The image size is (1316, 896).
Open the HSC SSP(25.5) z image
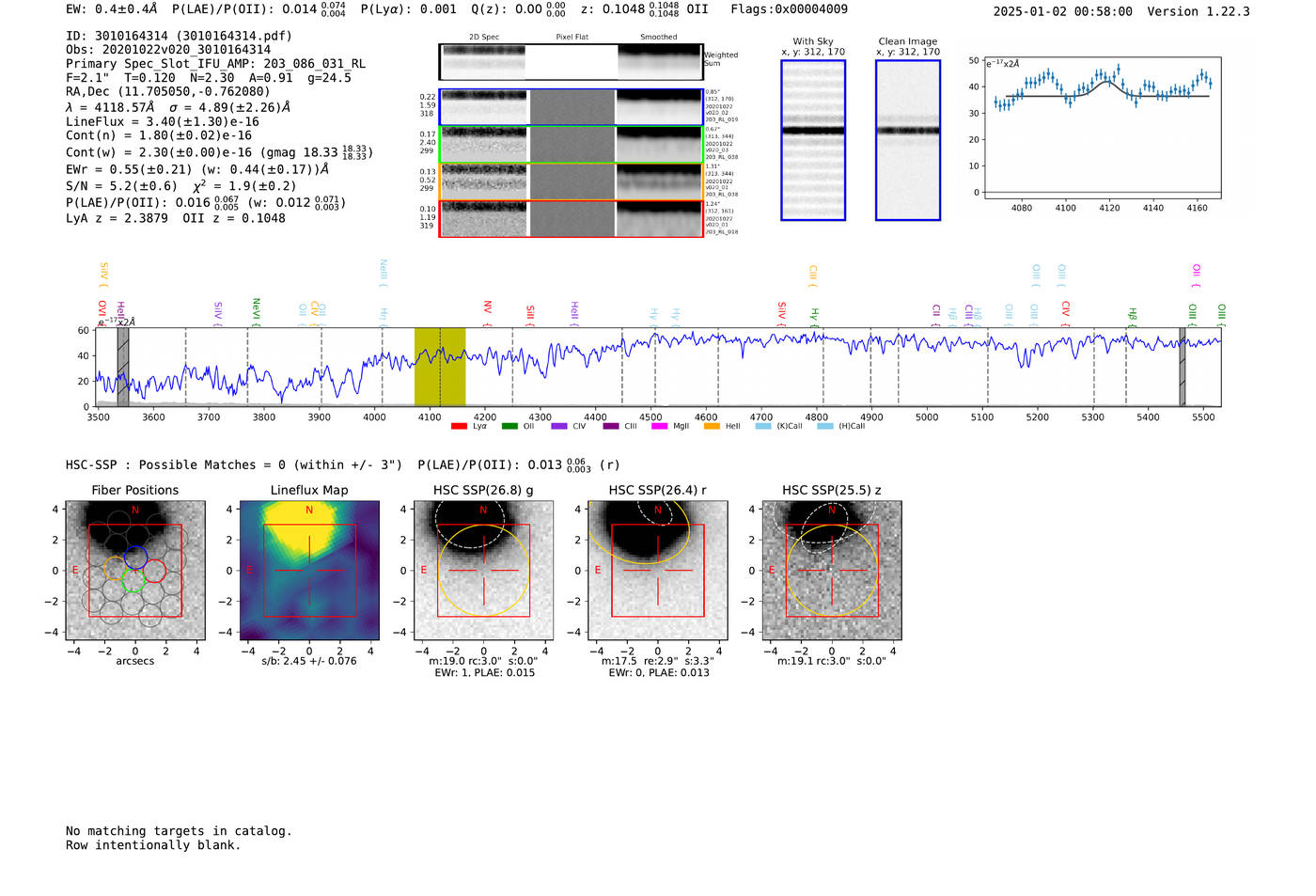tap(832, 571)
